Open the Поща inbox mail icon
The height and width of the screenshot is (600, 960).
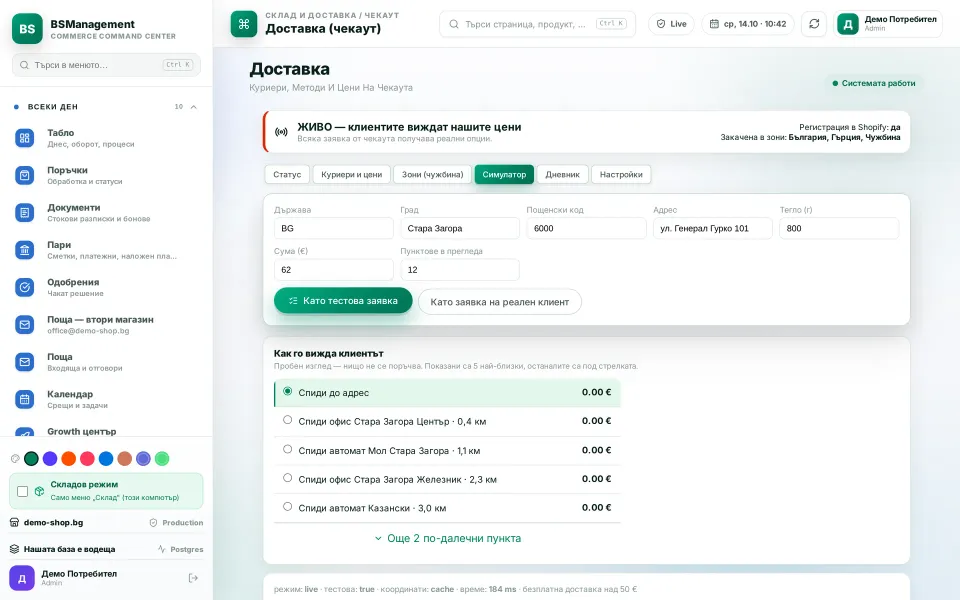tap(24, 362)
